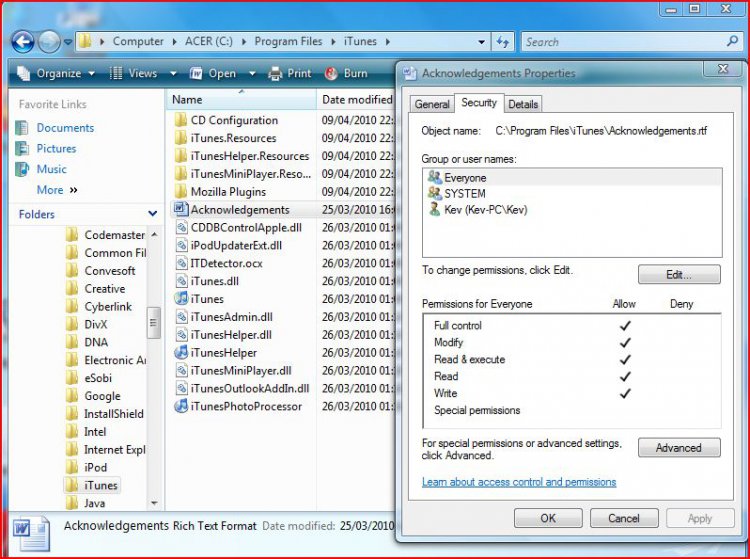
Task: Click OK in Properties dialog
Action: [548, 518]
